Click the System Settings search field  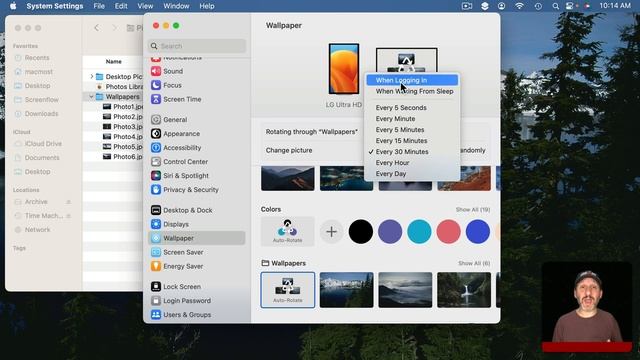(197, 46)
